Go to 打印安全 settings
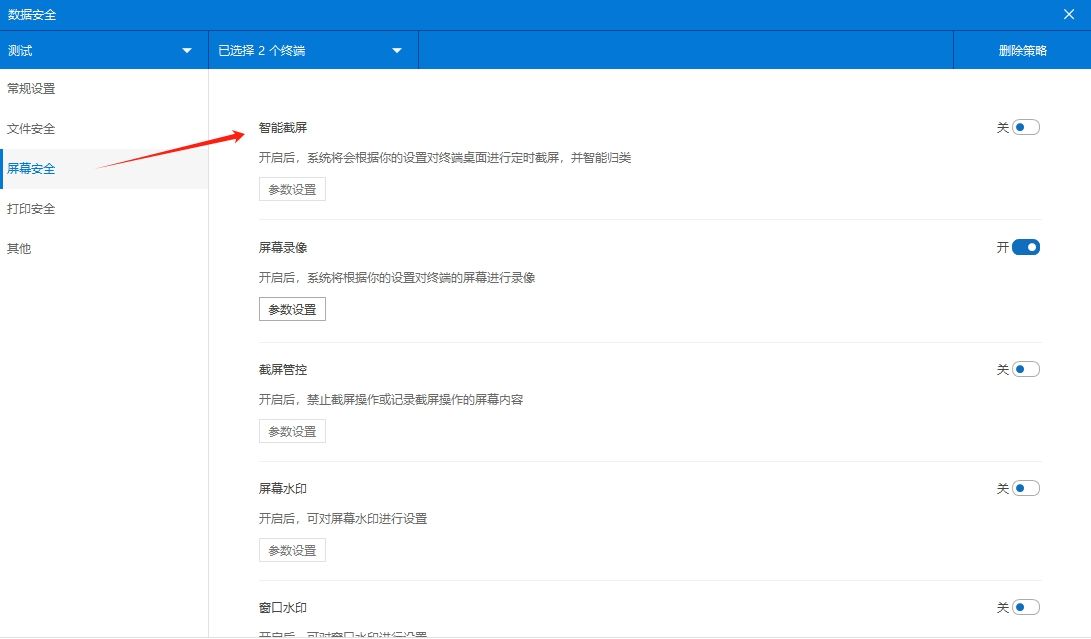The image size is (1091, 639). 104,209
